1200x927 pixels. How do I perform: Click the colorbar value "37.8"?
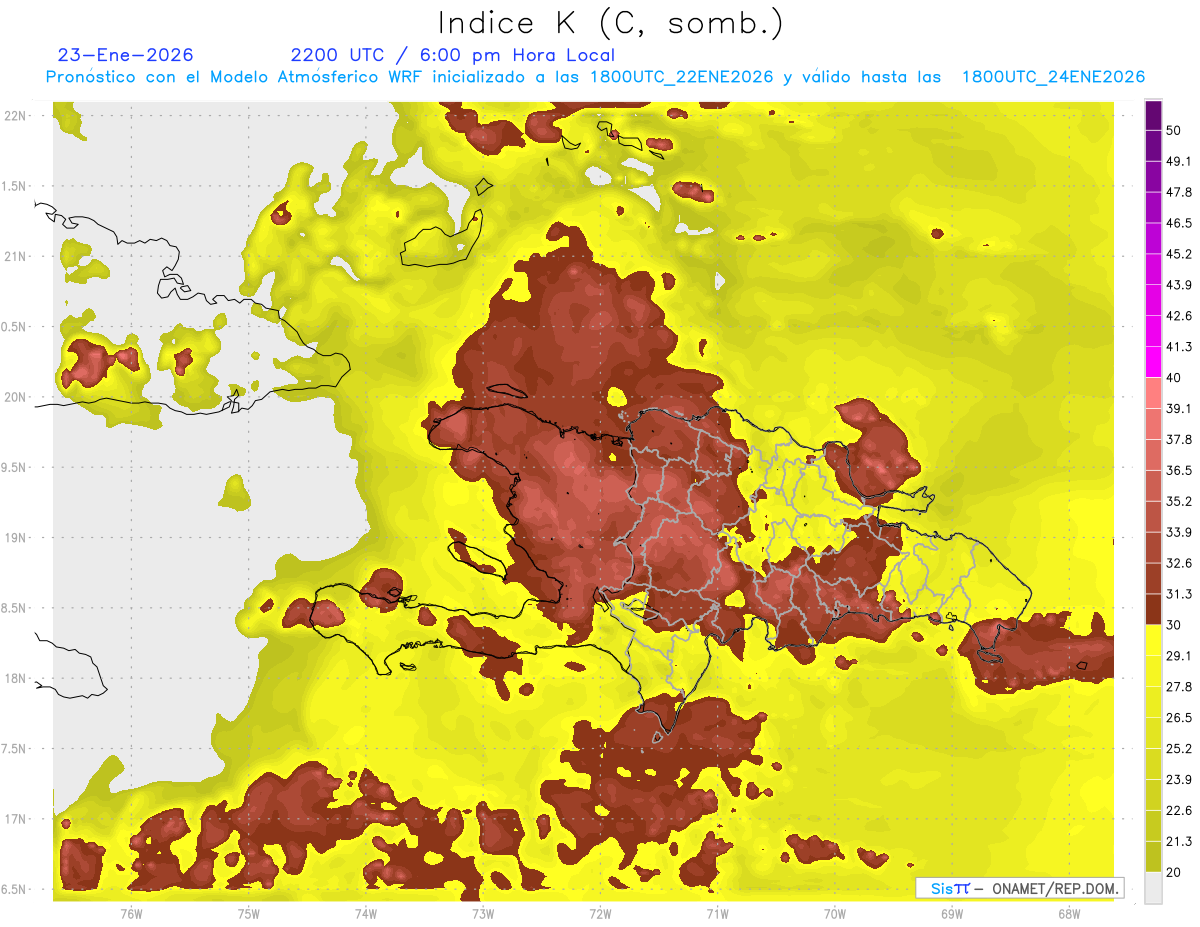tap(1179, 439)
